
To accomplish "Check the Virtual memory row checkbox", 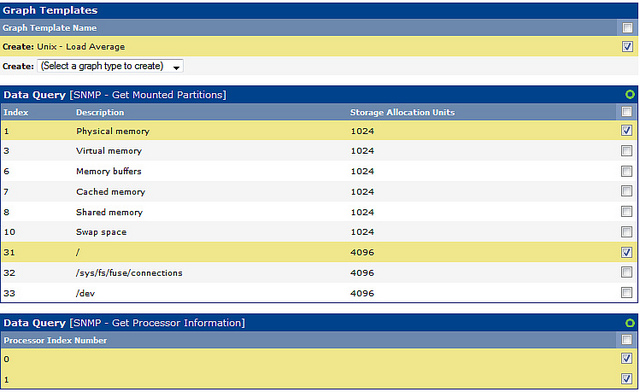I will coord(626,151).
